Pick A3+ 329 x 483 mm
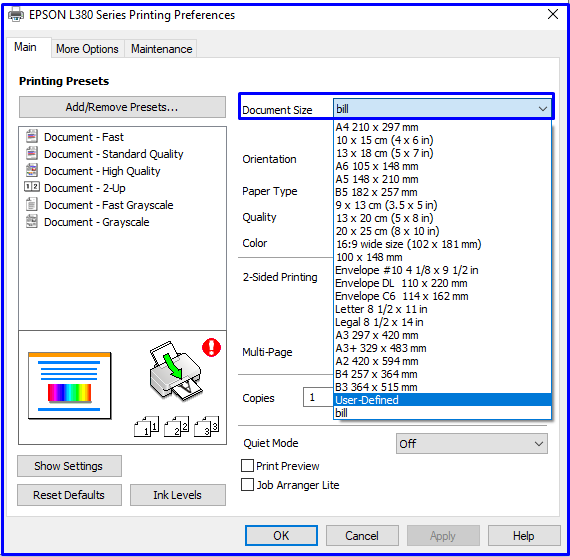Image resolution: width=570 pixels, height=557 pixels. click(x=442, y=348)
